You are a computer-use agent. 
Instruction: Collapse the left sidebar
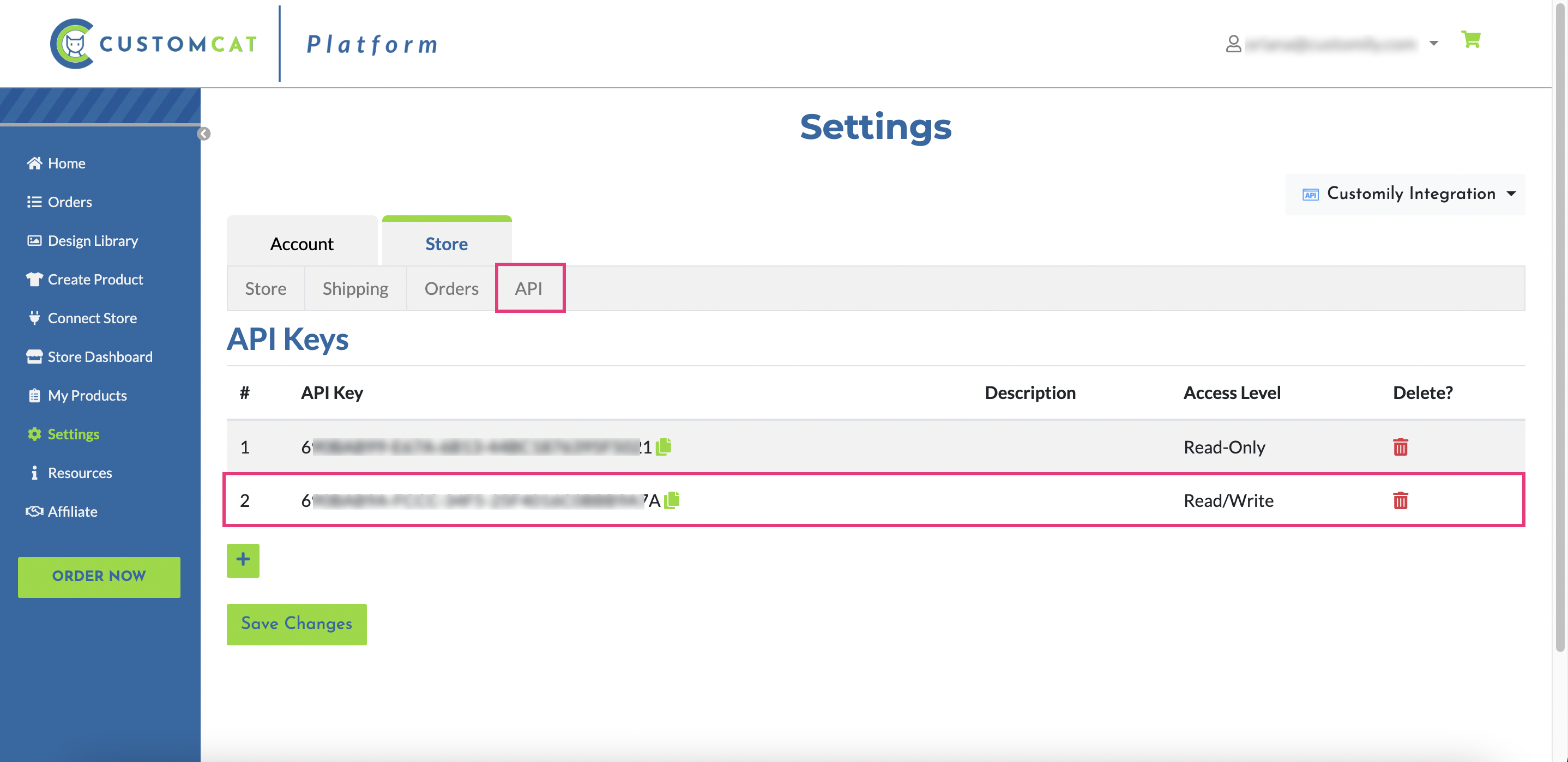[x=204, y=134]
